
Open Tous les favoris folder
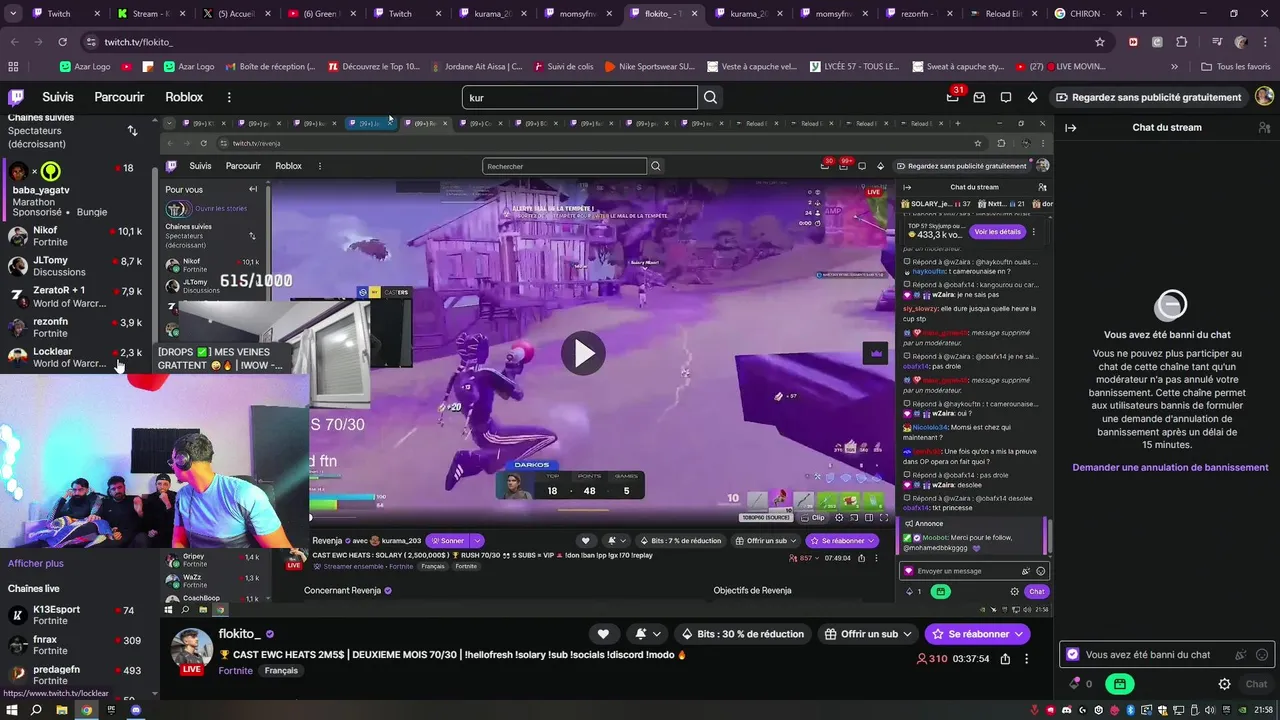tap(1235, 66)
